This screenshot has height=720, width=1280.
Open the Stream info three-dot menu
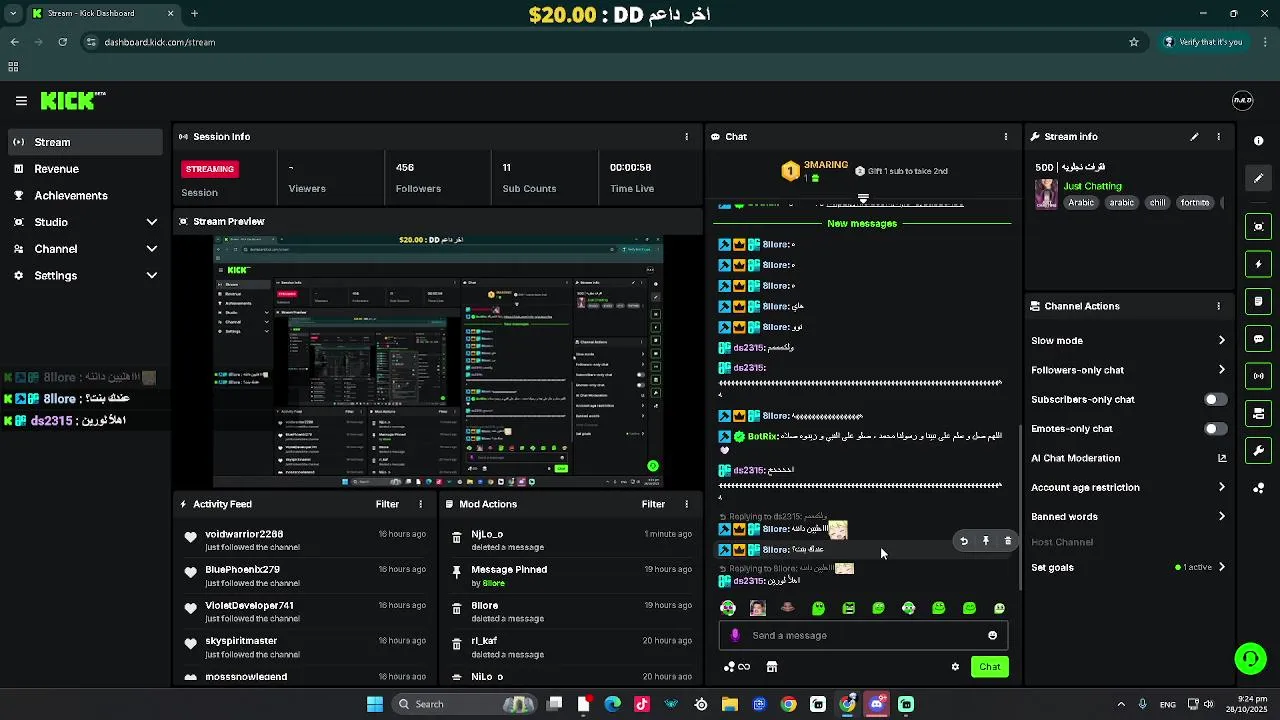[1218, 137]
